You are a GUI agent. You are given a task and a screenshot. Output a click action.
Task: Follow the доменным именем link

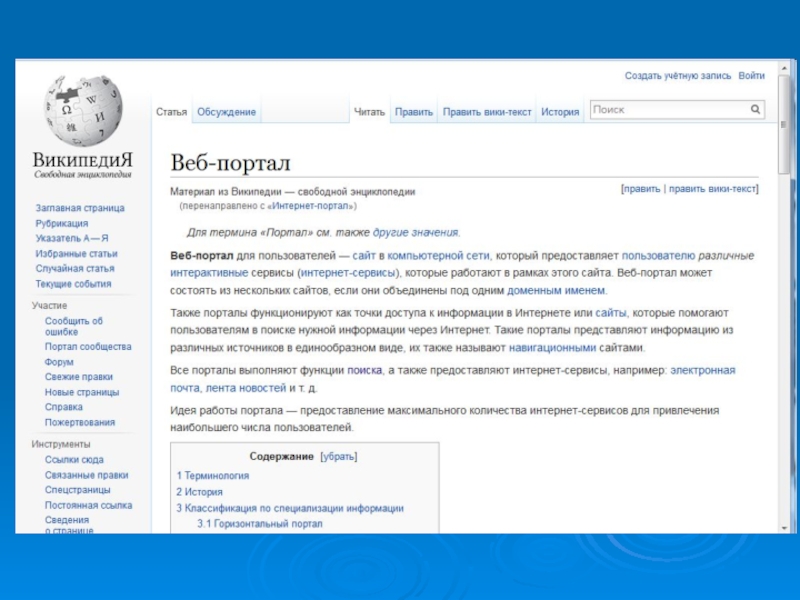[556, 290]
